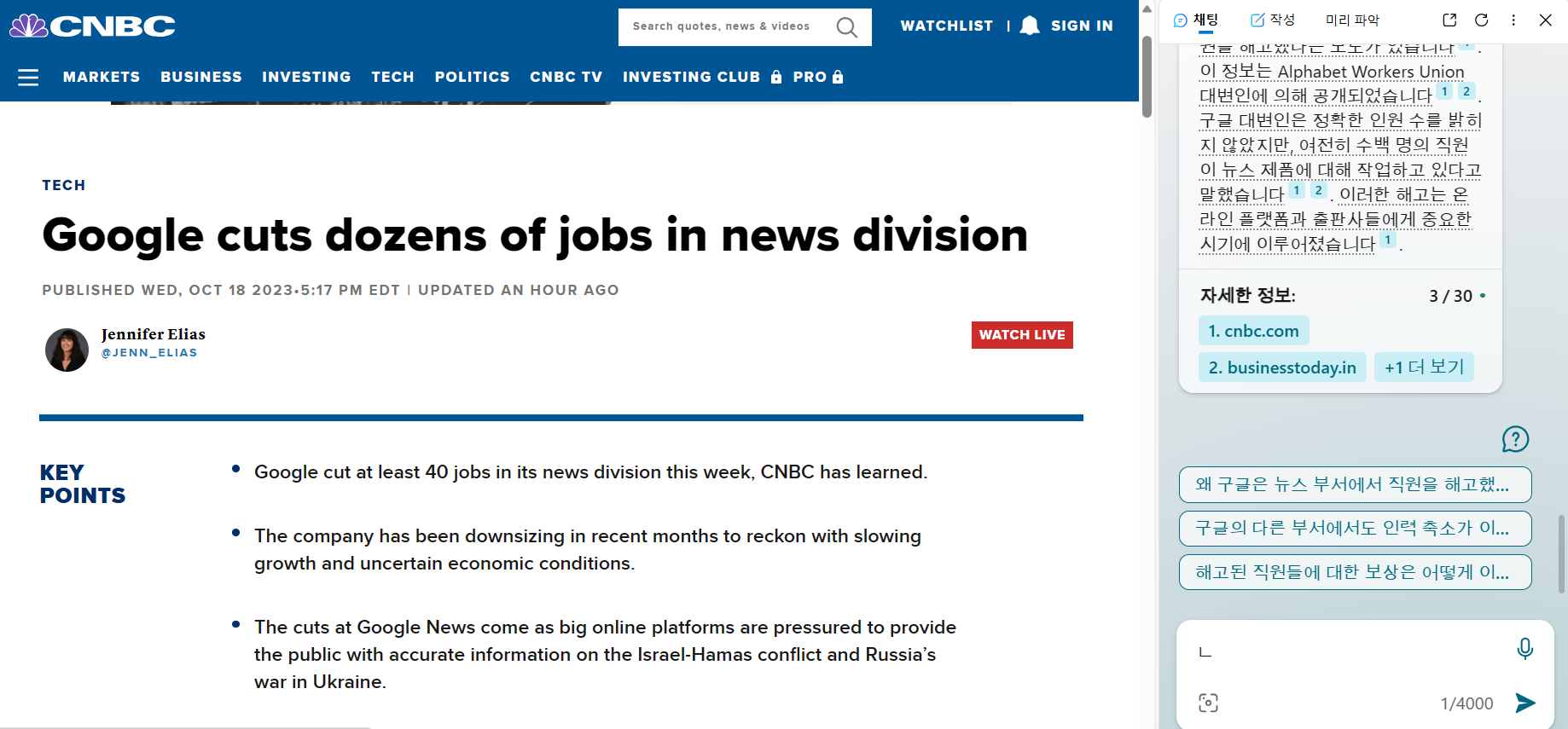
Task: Click the KEY POINTS heading
Action: tap(83, 484)
